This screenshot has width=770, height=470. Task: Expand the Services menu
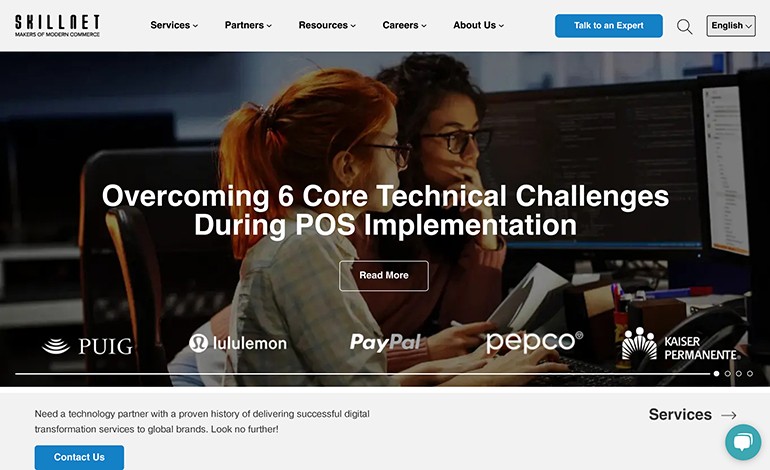click(x=174, y=25)
